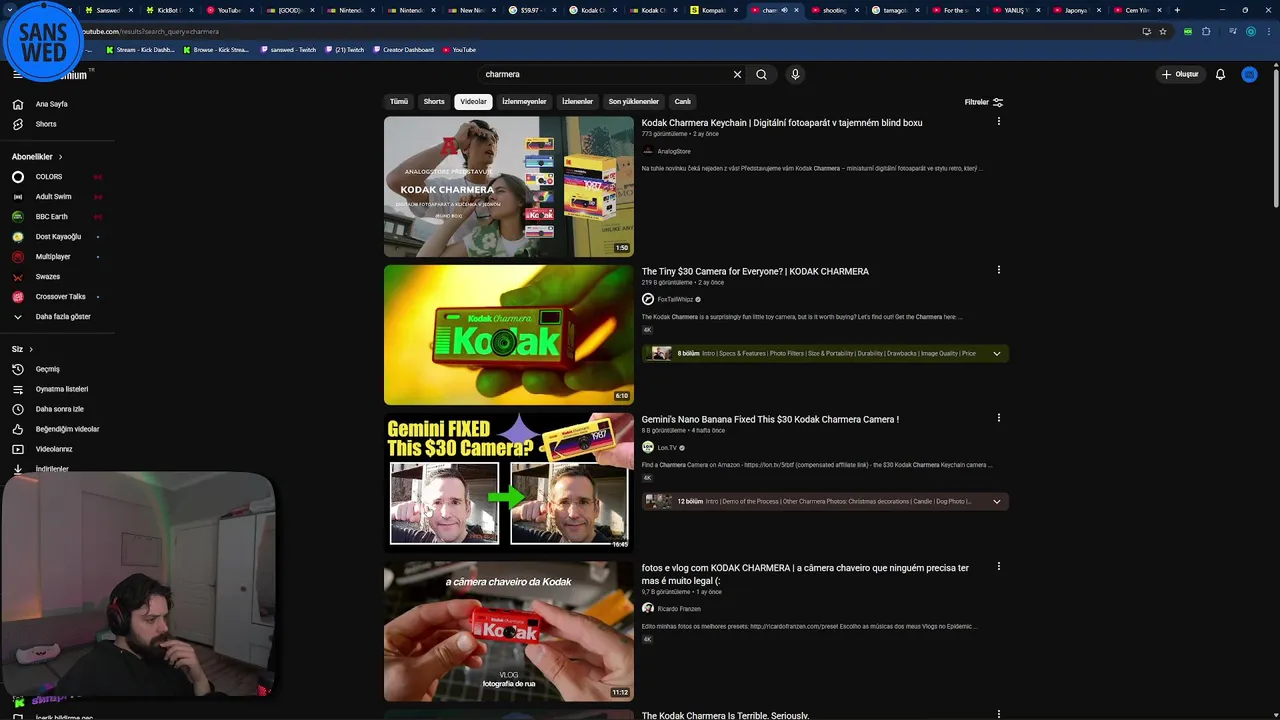Image resolution: width=1280 pixels, height=720 pixels.
Task: Open the Ricardo Franzen channel link
Action: point(679,609)
